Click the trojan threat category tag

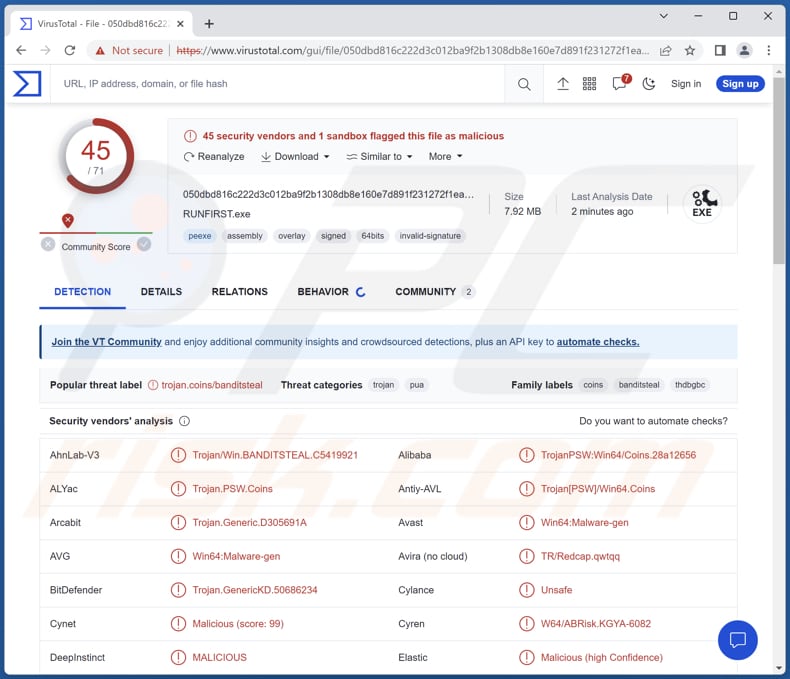383,385
